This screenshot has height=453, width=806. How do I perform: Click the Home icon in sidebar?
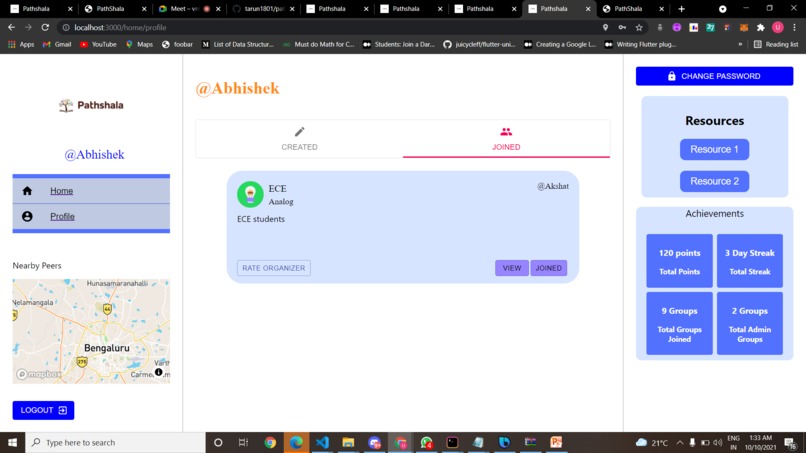click(x=27, y=191)
